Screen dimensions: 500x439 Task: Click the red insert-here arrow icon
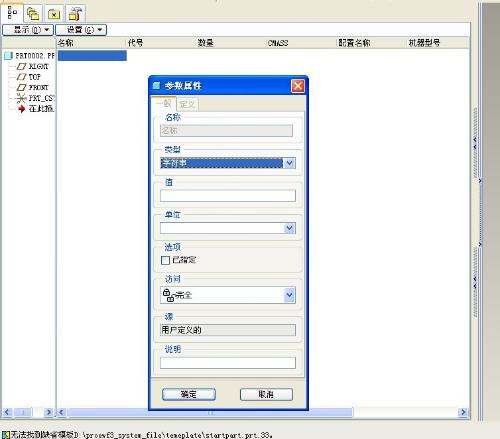click(22, 109)
